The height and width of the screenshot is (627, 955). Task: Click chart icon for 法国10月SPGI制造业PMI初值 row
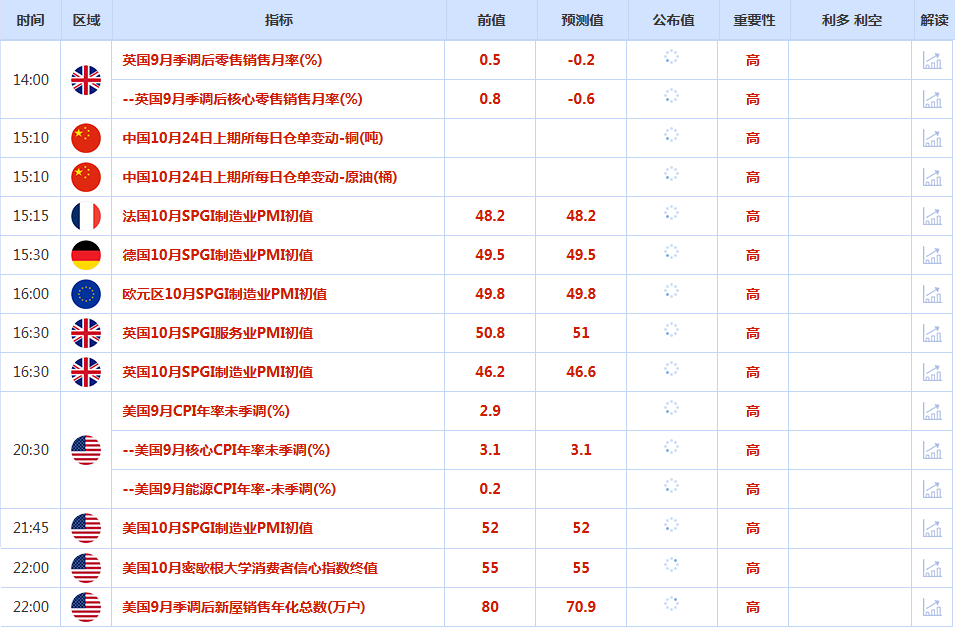932,216
